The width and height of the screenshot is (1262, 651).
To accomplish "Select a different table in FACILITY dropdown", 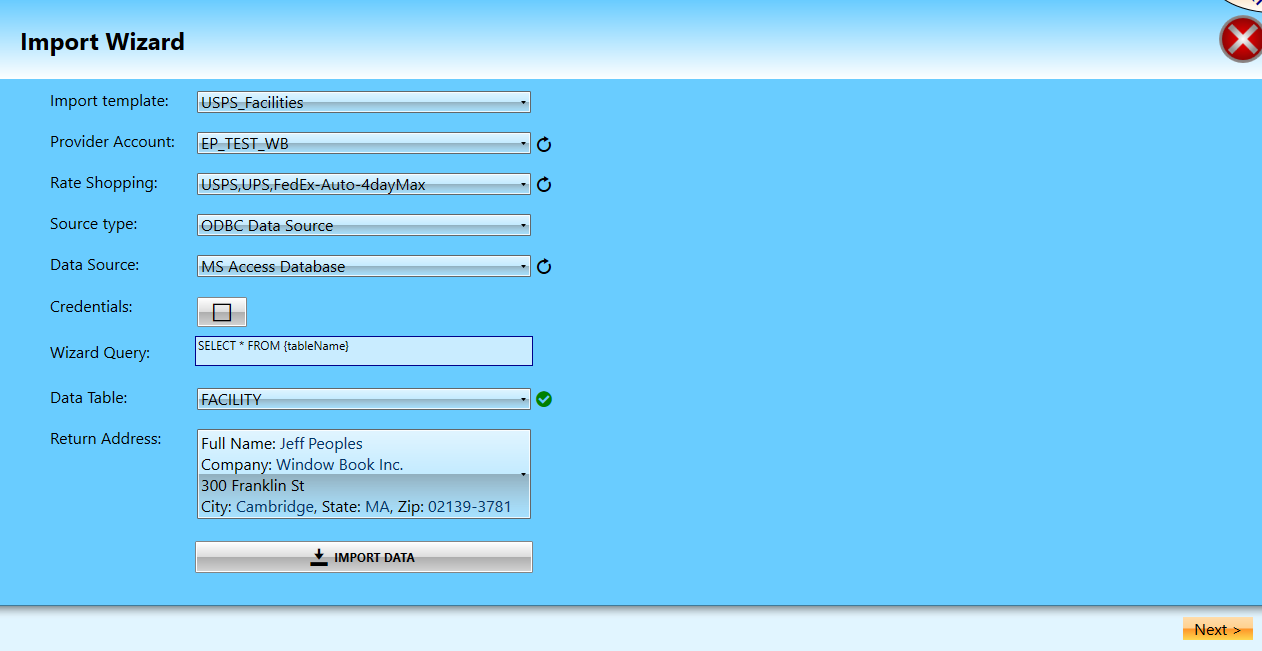I will point(364,399).
